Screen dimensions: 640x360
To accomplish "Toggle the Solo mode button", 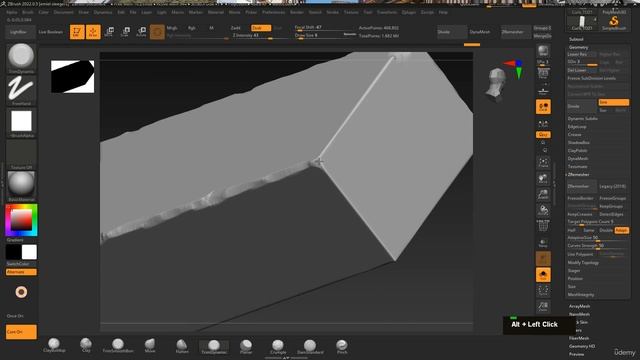I will click(x=543, y=275).
